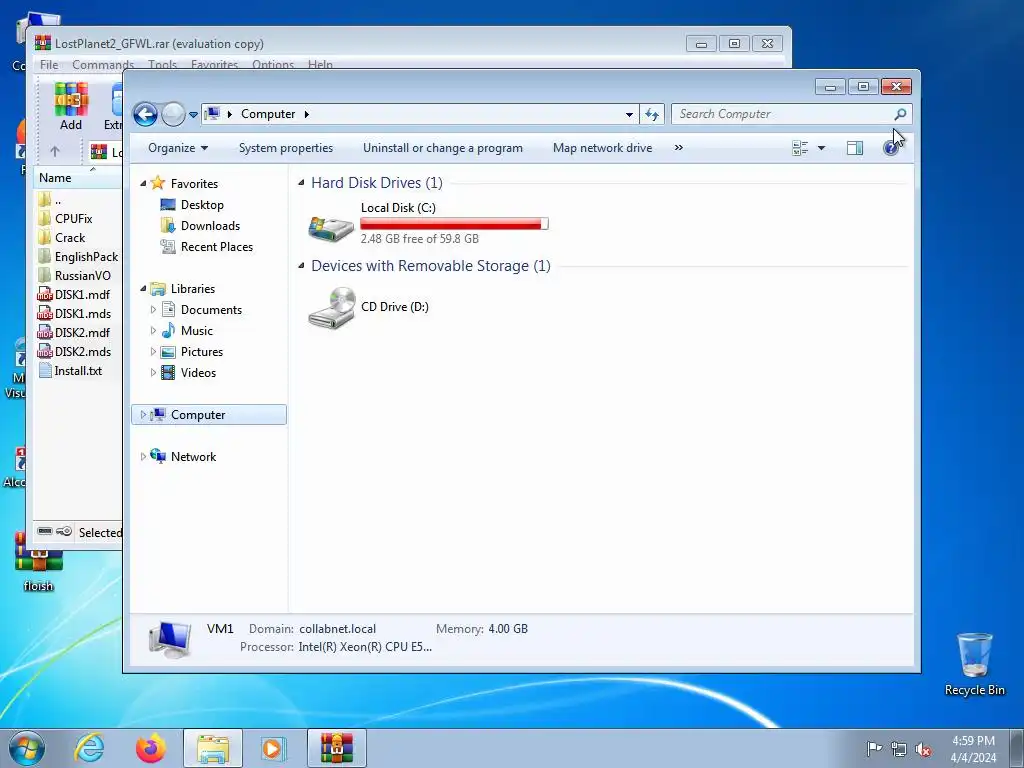
Task: Collapse Devices with Removable Storage group
Action: coord(301,266)
